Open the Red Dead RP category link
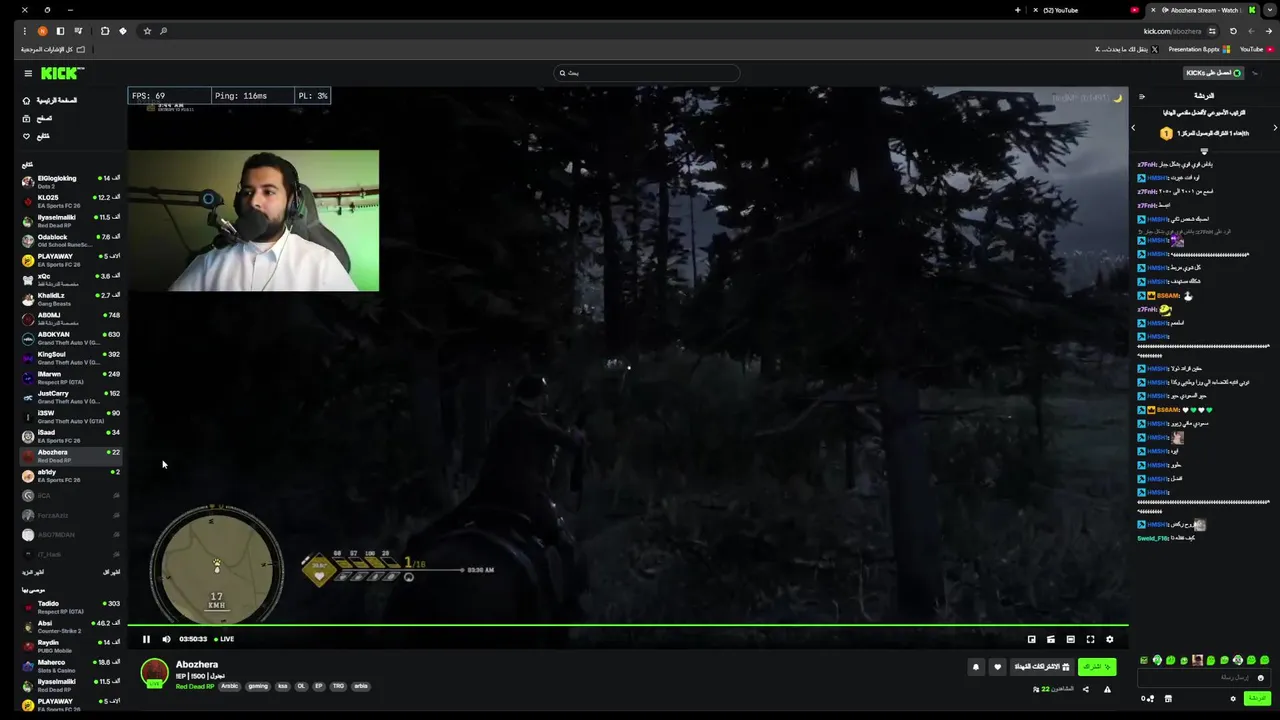This screenshot has height=720, width=1280. click(195, 687)
